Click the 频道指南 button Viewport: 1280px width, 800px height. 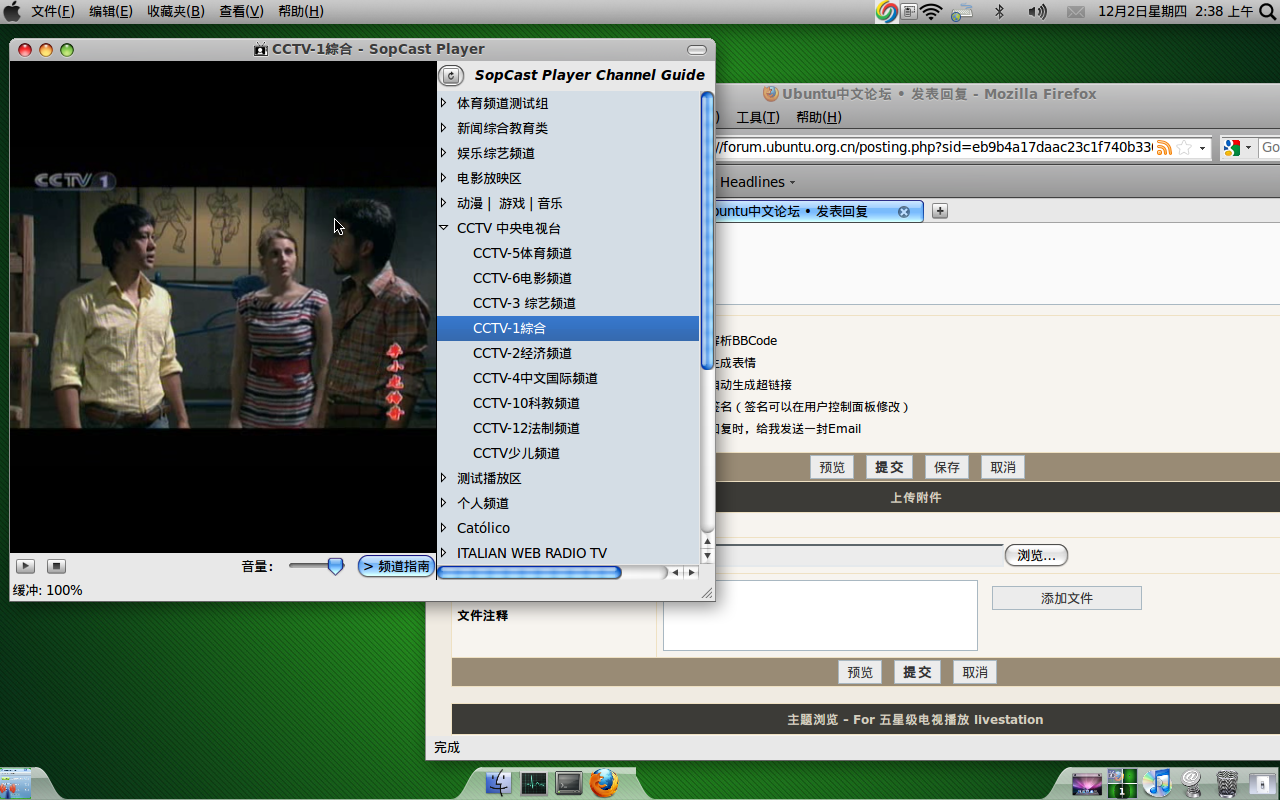(396, 566)
